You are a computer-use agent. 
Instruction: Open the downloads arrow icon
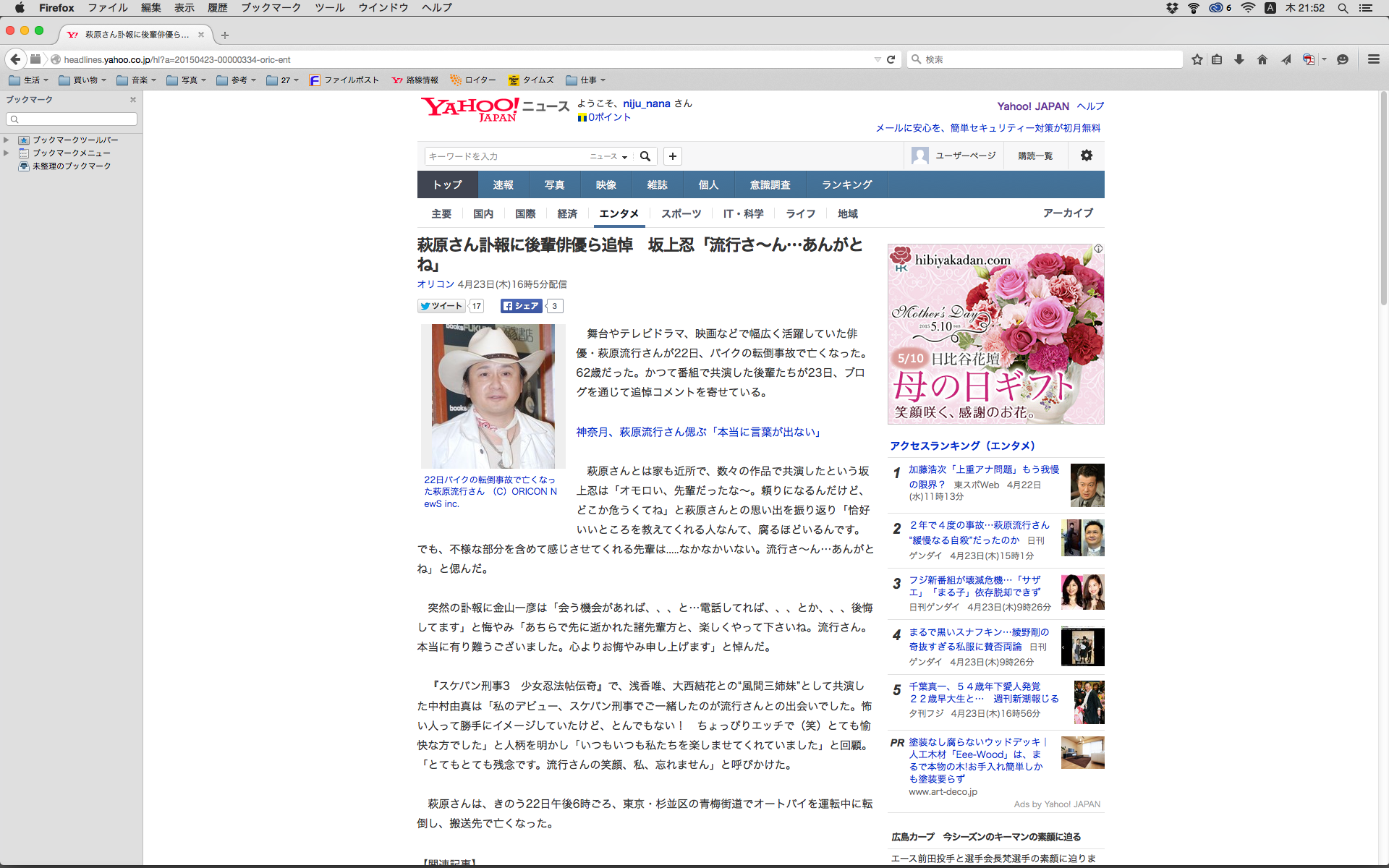(1239, 59)
